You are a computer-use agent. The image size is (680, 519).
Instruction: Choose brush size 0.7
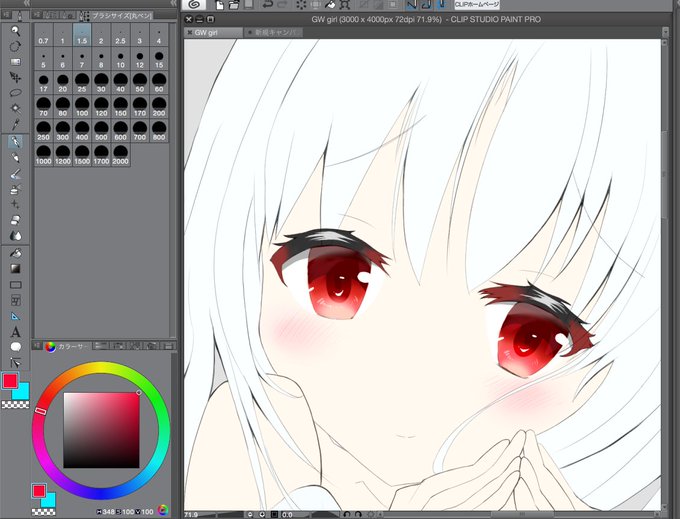click(x=43, y=35)
